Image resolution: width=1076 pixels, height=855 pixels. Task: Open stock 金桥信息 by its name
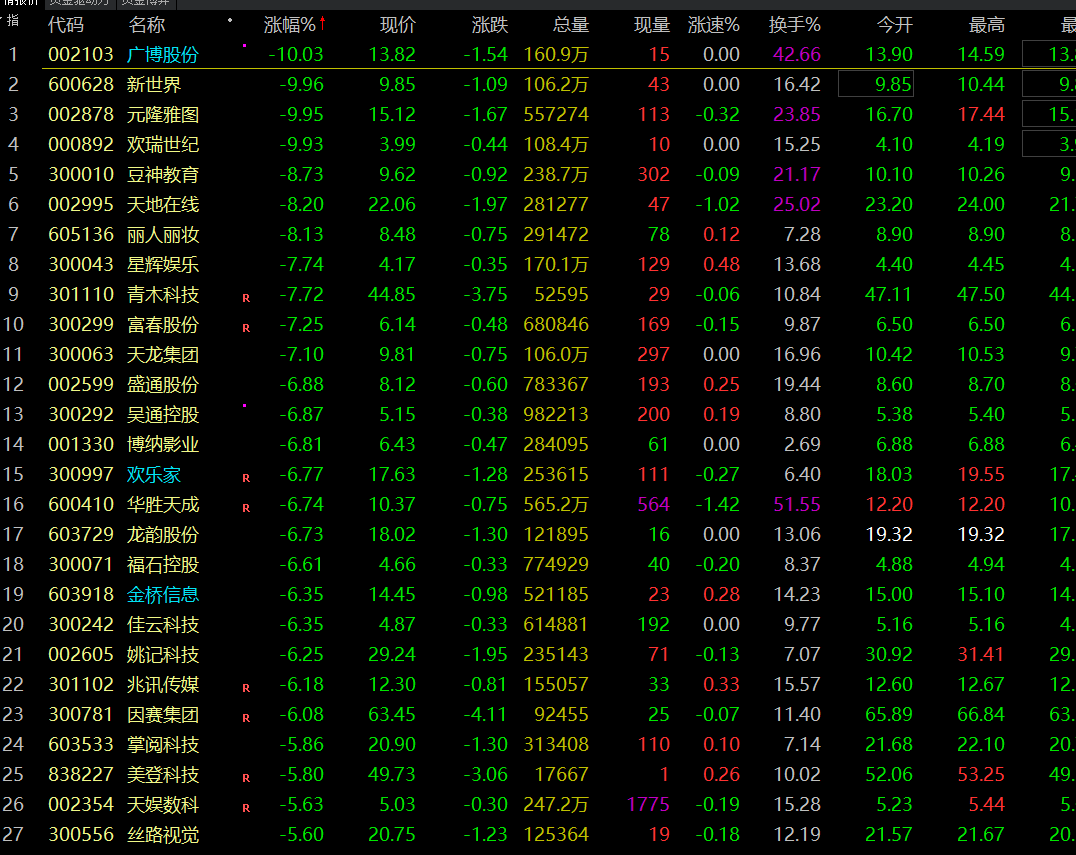click(x=163, y=595)
